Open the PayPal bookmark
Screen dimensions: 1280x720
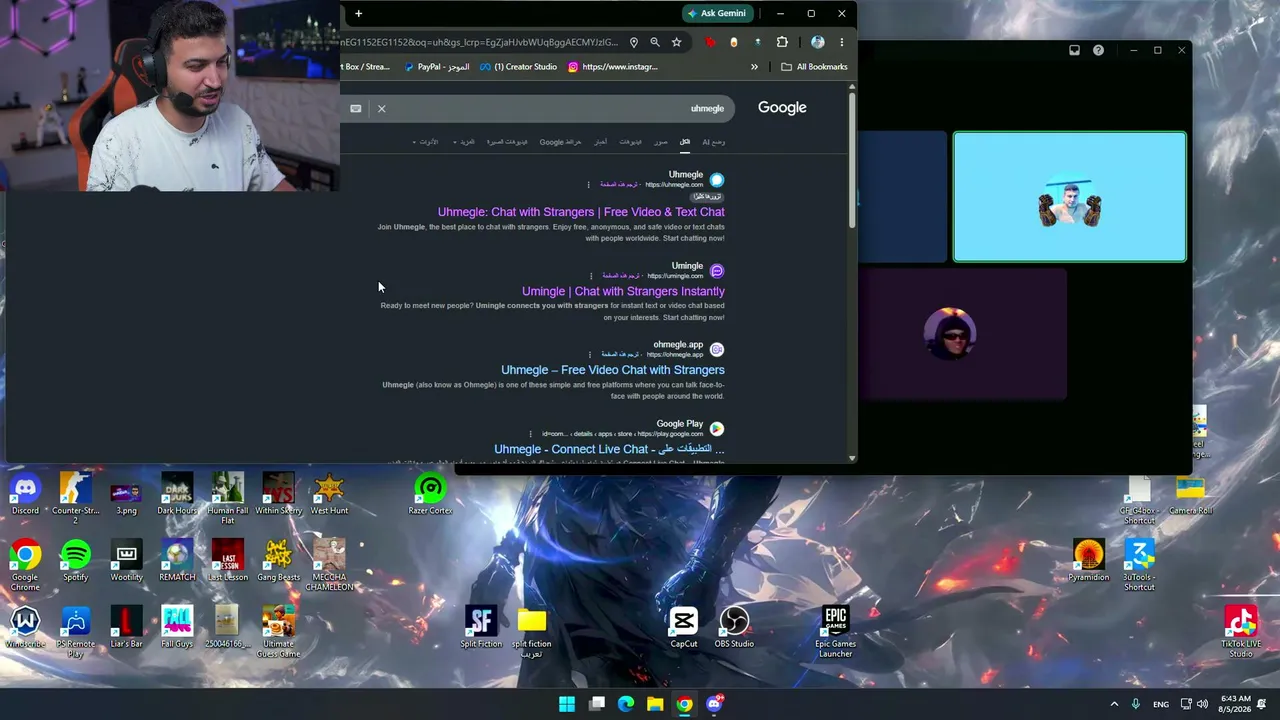437,67
